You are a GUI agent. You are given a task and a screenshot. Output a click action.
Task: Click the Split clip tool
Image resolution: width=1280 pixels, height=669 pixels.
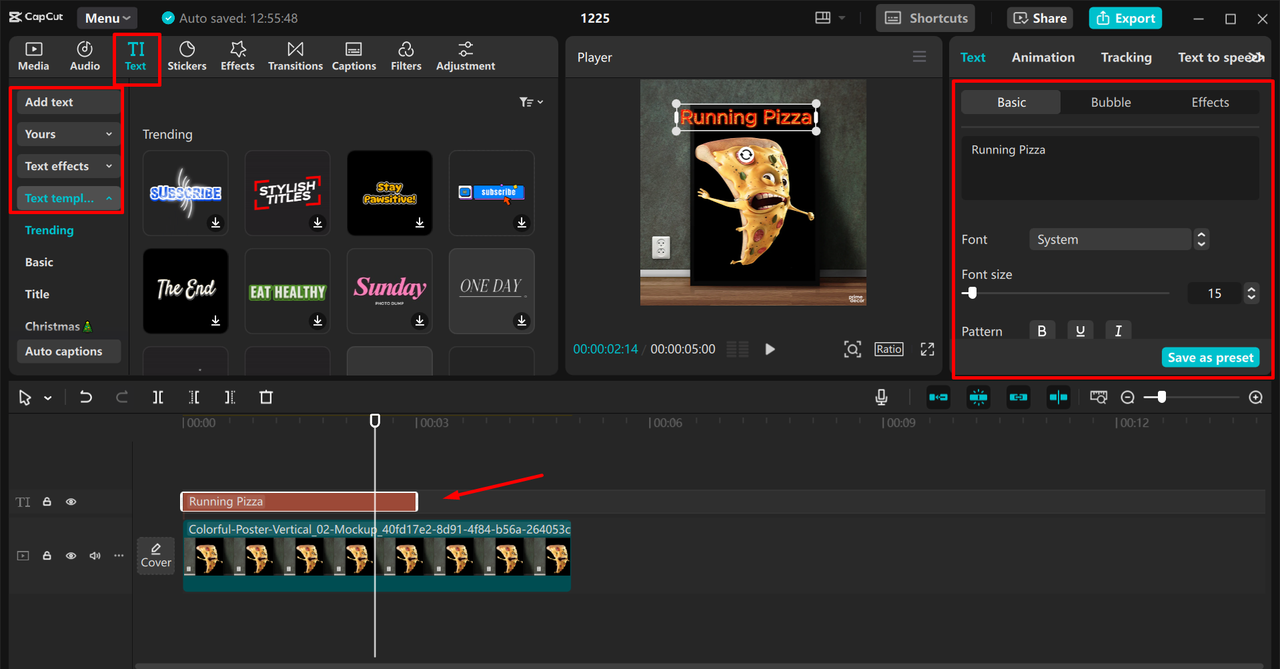click(158, 397)
